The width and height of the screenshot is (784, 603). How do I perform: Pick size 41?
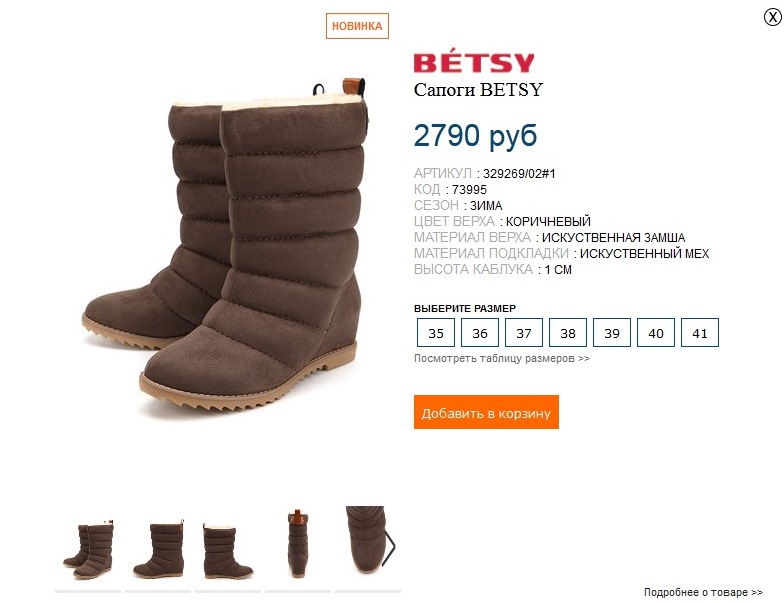point(700,332)
